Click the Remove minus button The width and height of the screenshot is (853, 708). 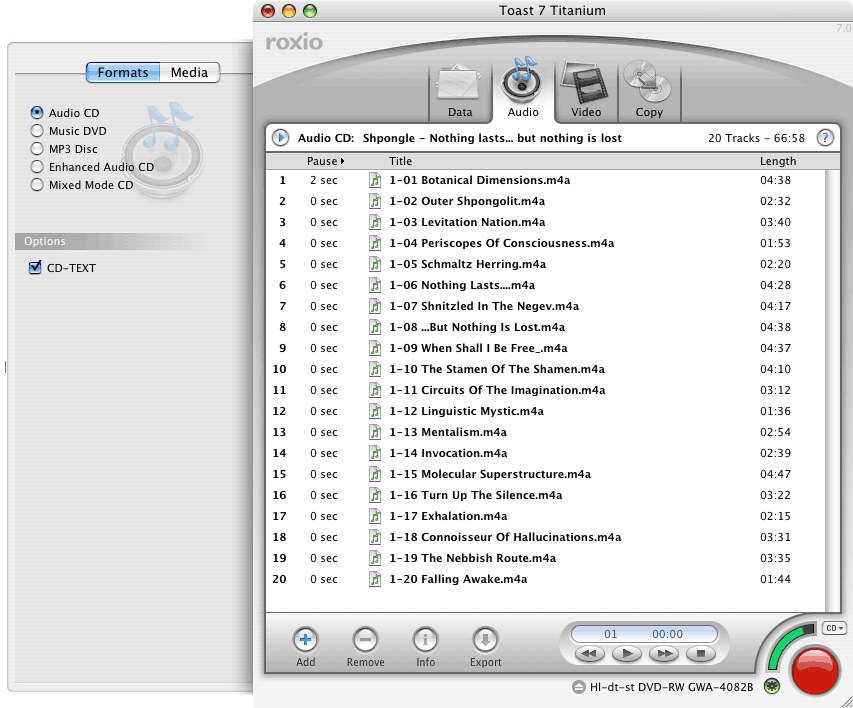point(365,640)
